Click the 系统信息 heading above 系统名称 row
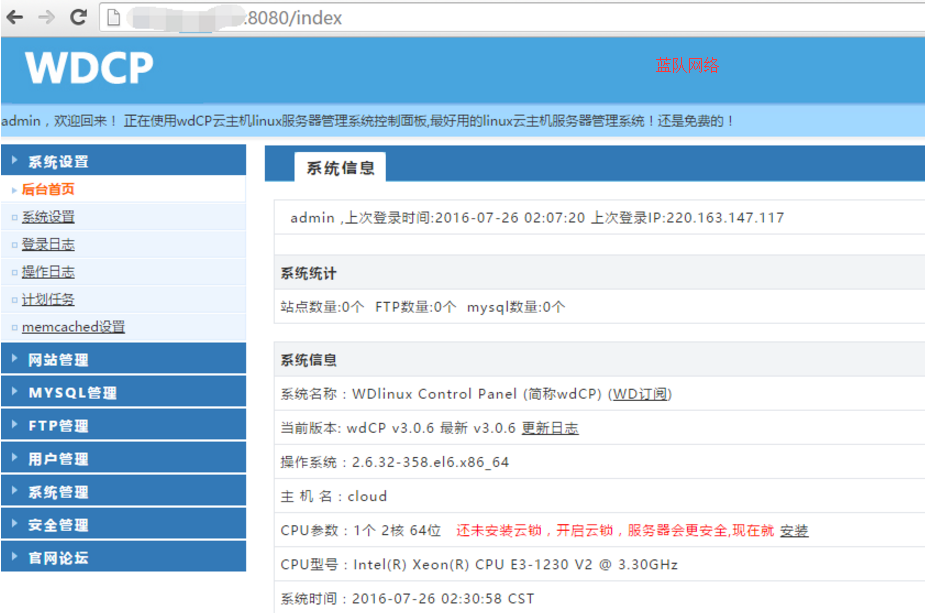Image resolution: width=925 pixels, height=613 pixels. point(309,360)
